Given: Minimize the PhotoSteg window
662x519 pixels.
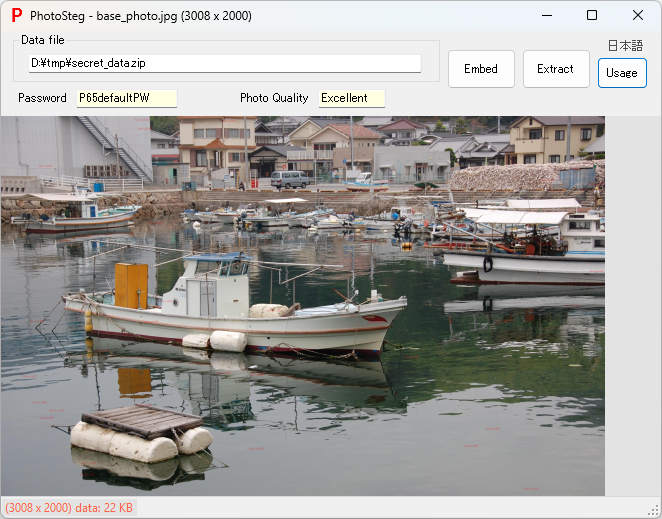Looking at the screenshot, I should tap(547, 16).
